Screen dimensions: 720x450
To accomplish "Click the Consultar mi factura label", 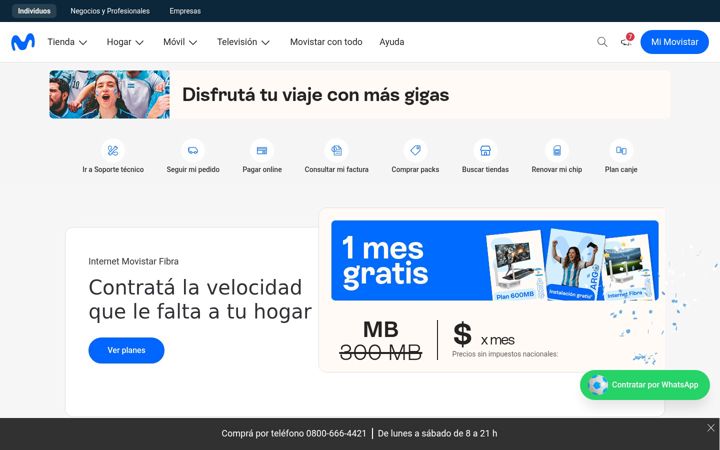I will pyautogui.click(x=336, y=169).
